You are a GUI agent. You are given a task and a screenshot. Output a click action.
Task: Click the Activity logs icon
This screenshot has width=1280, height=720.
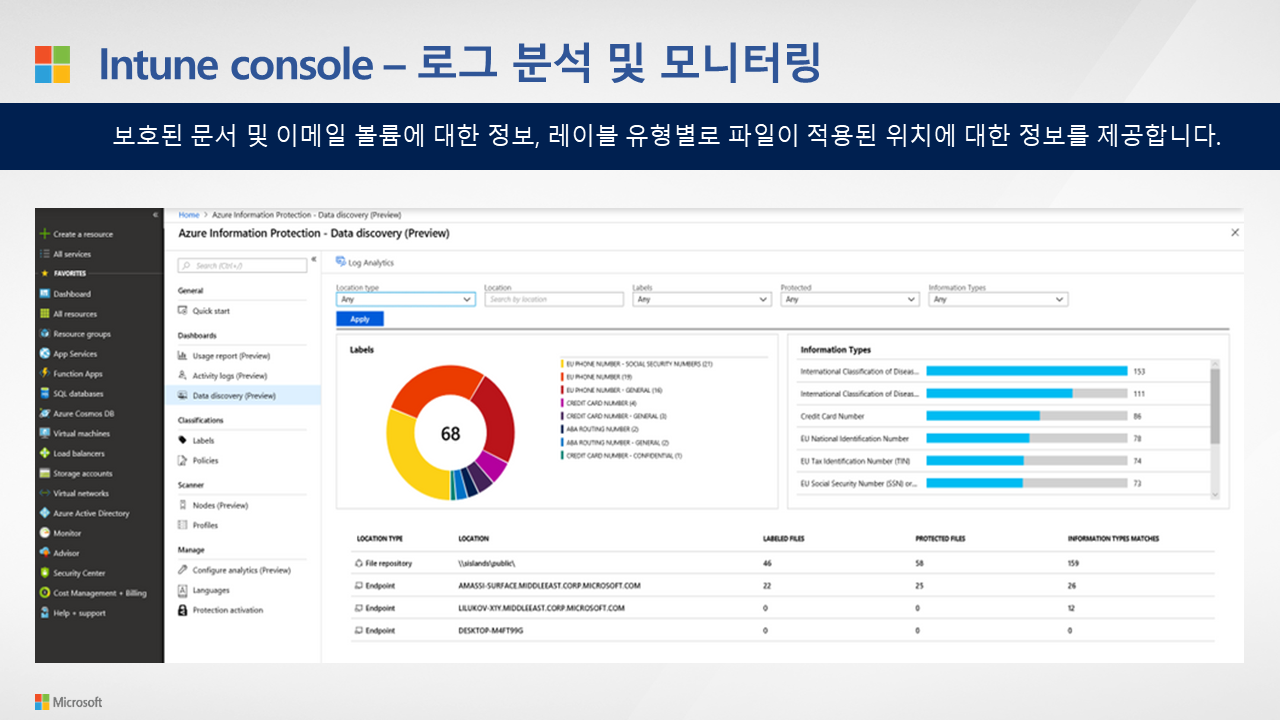click(x=182, y=376)
